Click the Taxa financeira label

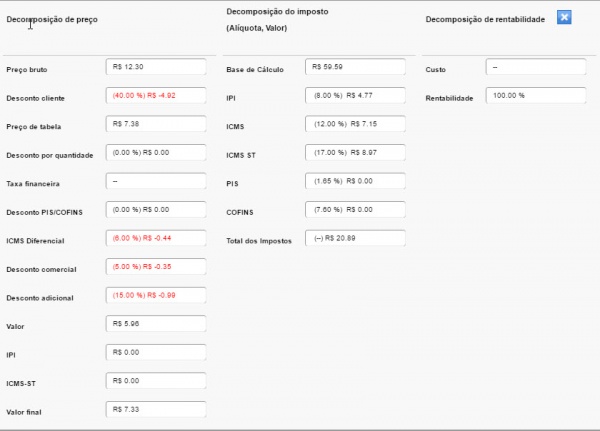point(33,184)
